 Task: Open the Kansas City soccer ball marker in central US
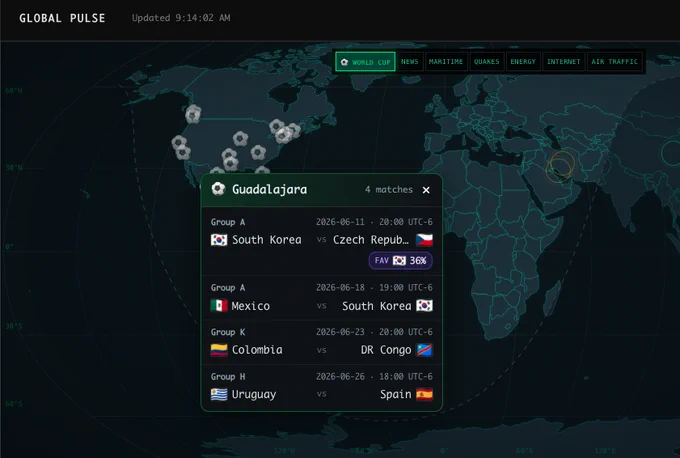tap(240, 139)
